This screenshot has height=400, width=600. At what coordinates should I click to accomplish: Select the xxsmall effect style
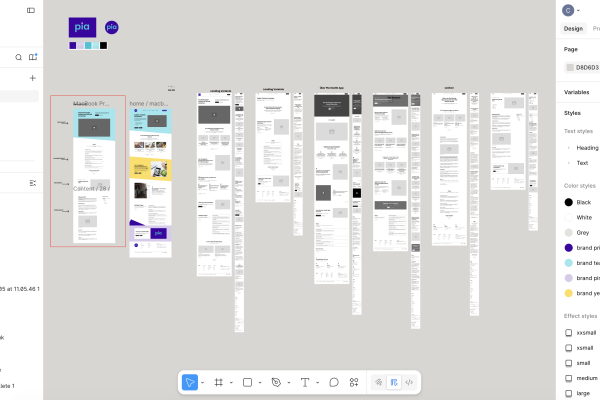586,333
